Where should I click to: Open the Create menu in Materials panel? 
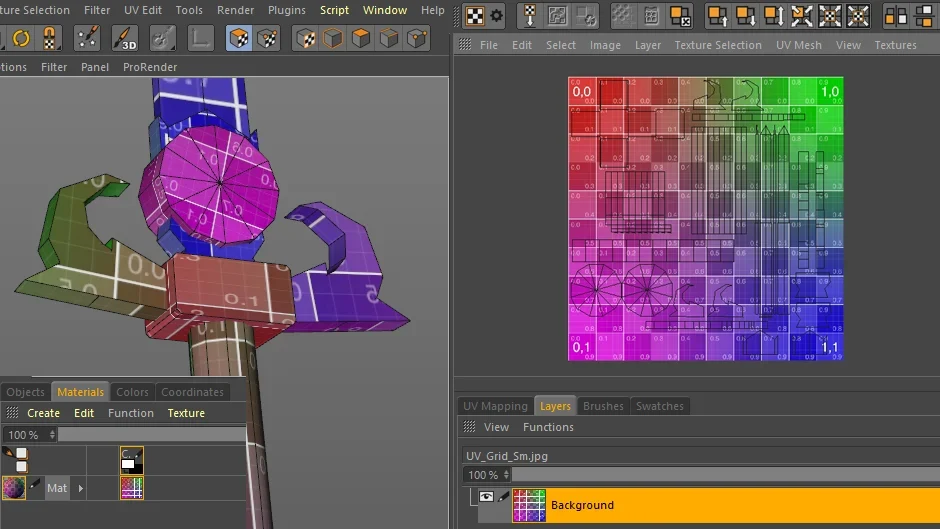click(x=43, y=413)
